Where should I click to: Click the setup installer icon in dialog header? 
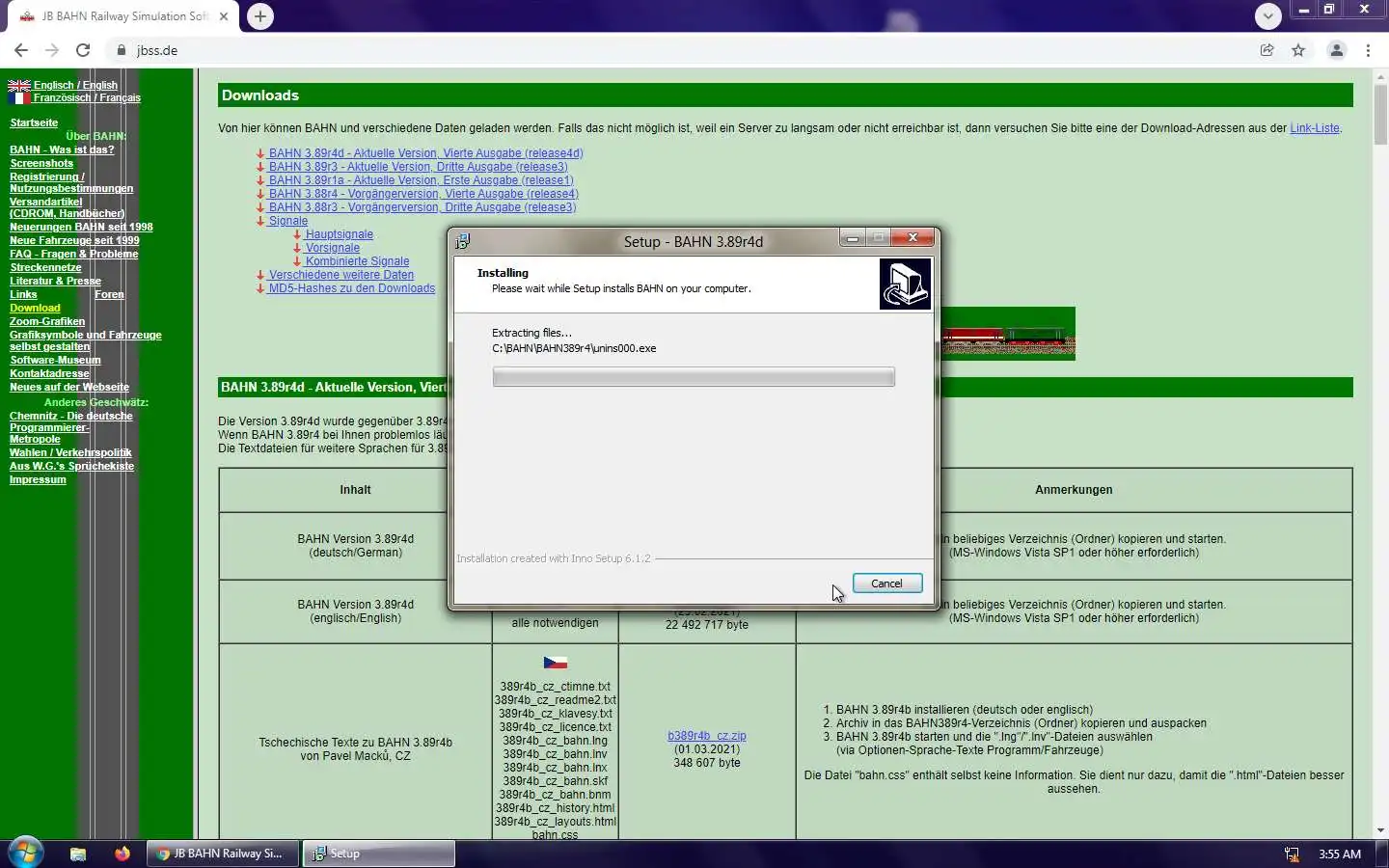click(905, 284)
